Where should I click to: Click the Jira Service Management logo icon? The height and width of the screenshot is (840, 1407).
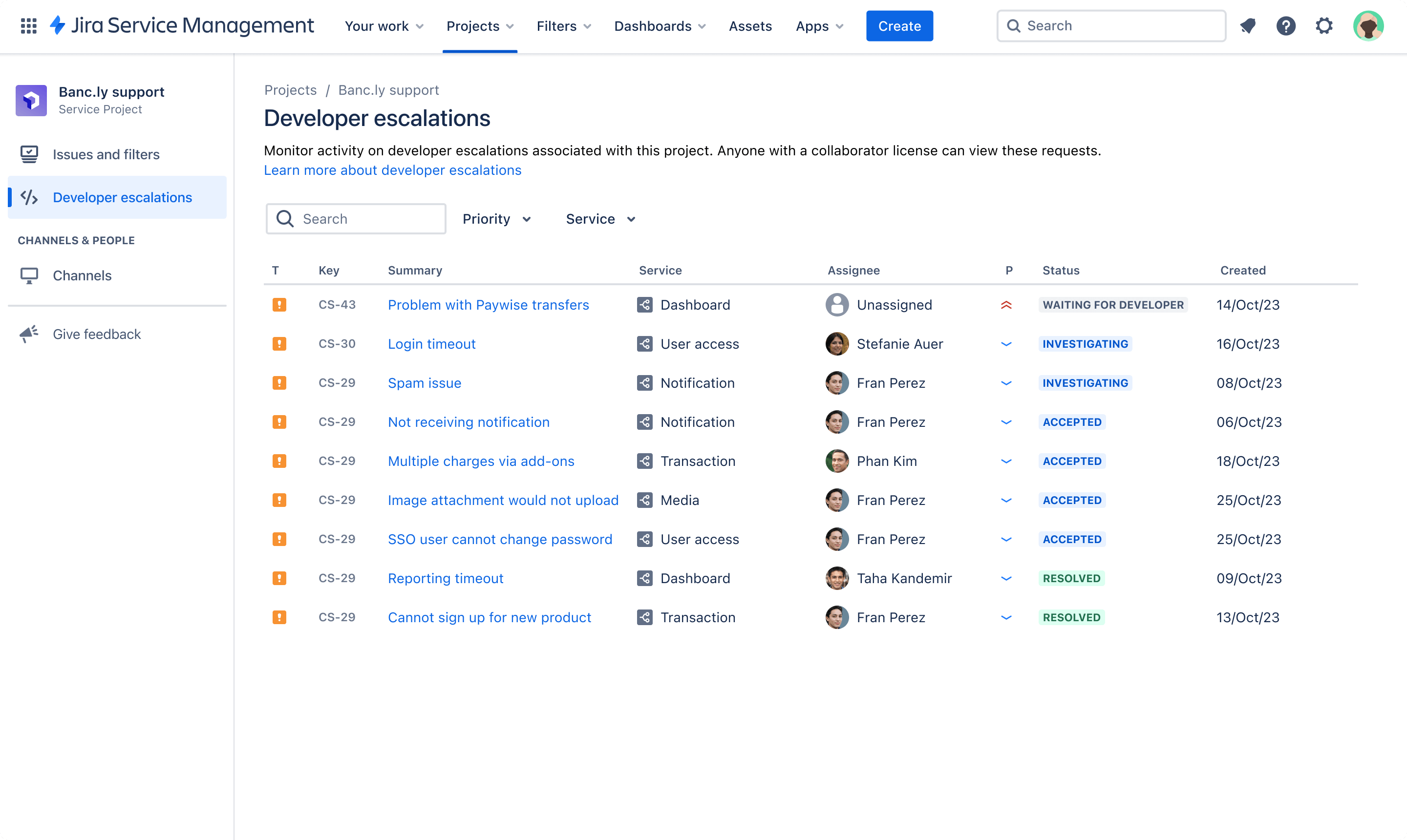tap(58, 25)
